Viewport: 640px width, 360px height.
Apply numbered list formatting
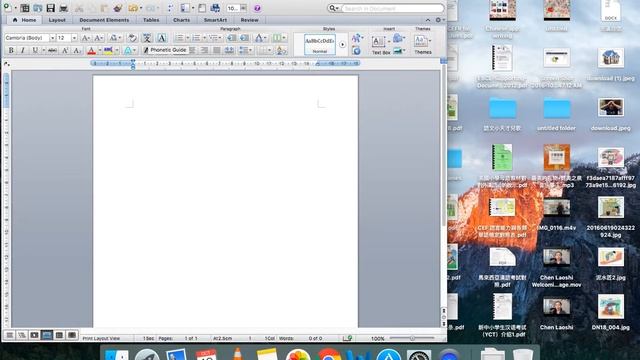(x=196, y=38)
